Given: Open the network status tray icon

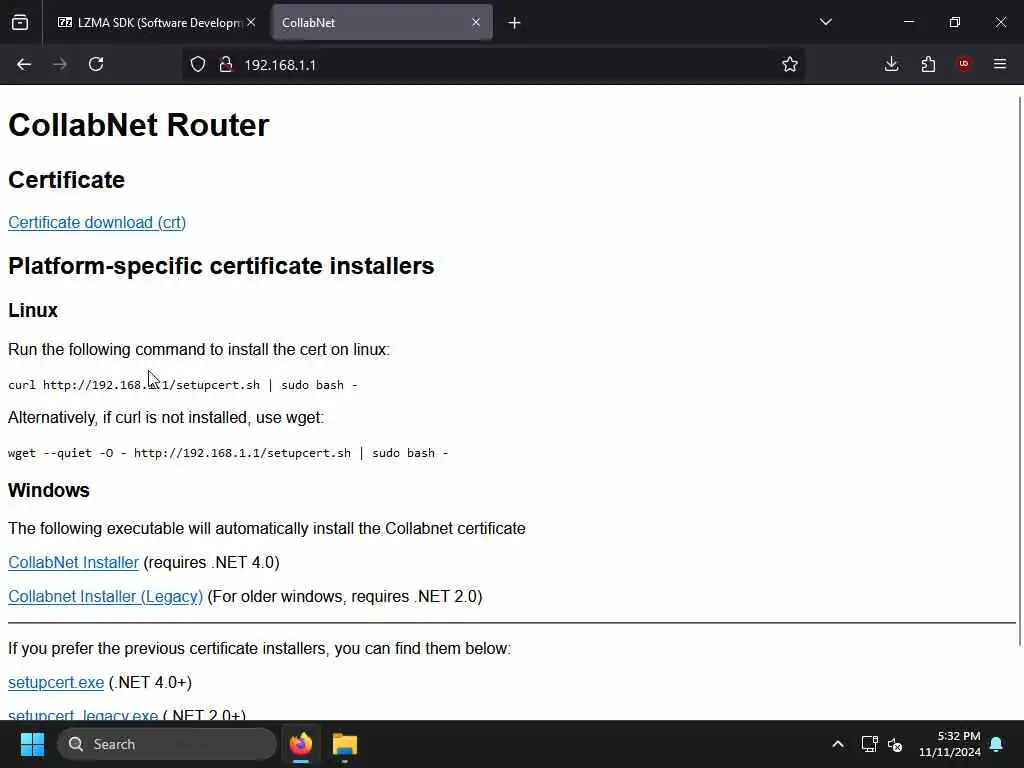Looking at the screenshot, I should pos(869,744).
